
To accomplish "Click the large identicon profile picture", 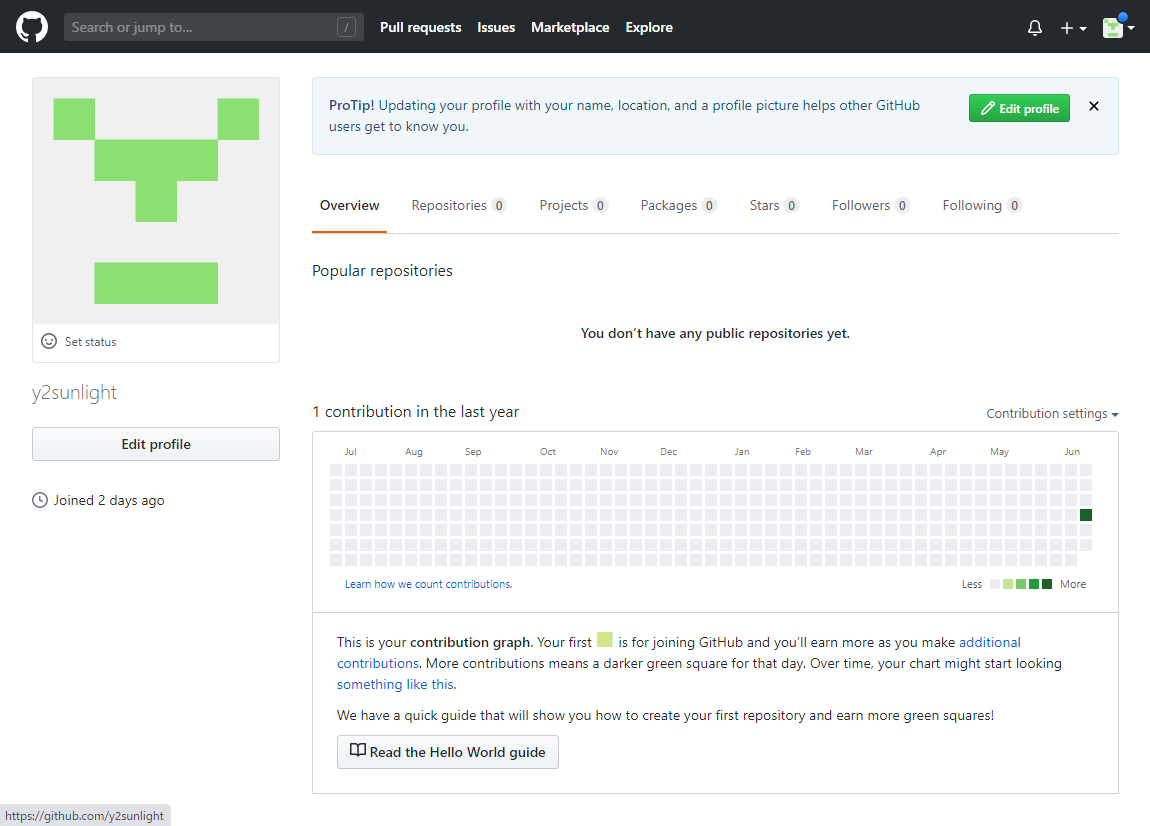I will tap(156, 201).
